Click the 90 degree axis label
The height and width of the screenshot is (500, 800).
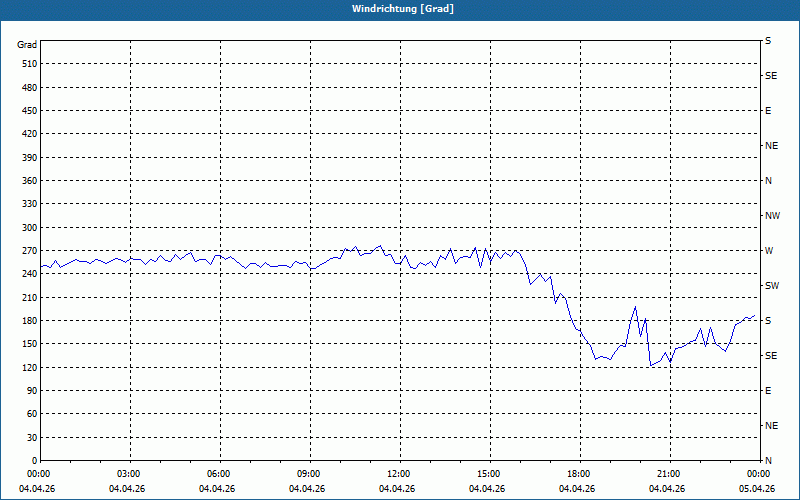pos(32,391)
